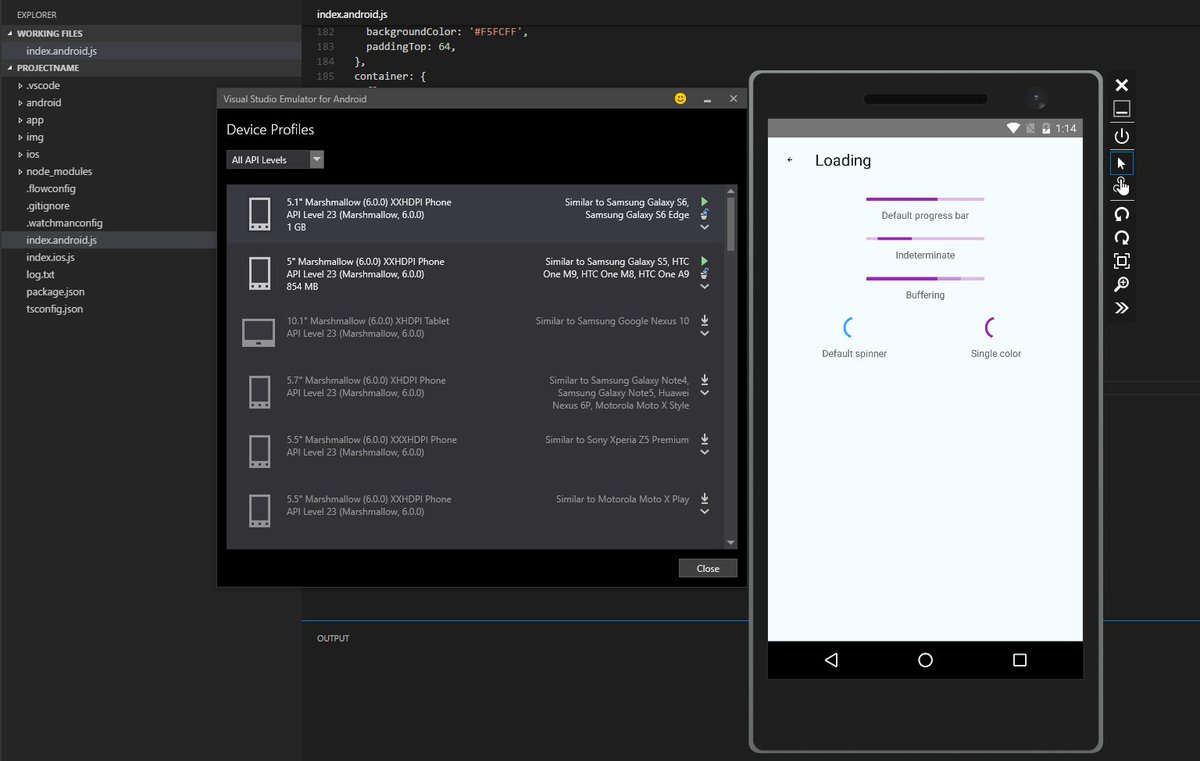Click the OUTPUT panel header
This screenshot has height=761, width=1200.
pyautogui.click(x=333, y=638)
